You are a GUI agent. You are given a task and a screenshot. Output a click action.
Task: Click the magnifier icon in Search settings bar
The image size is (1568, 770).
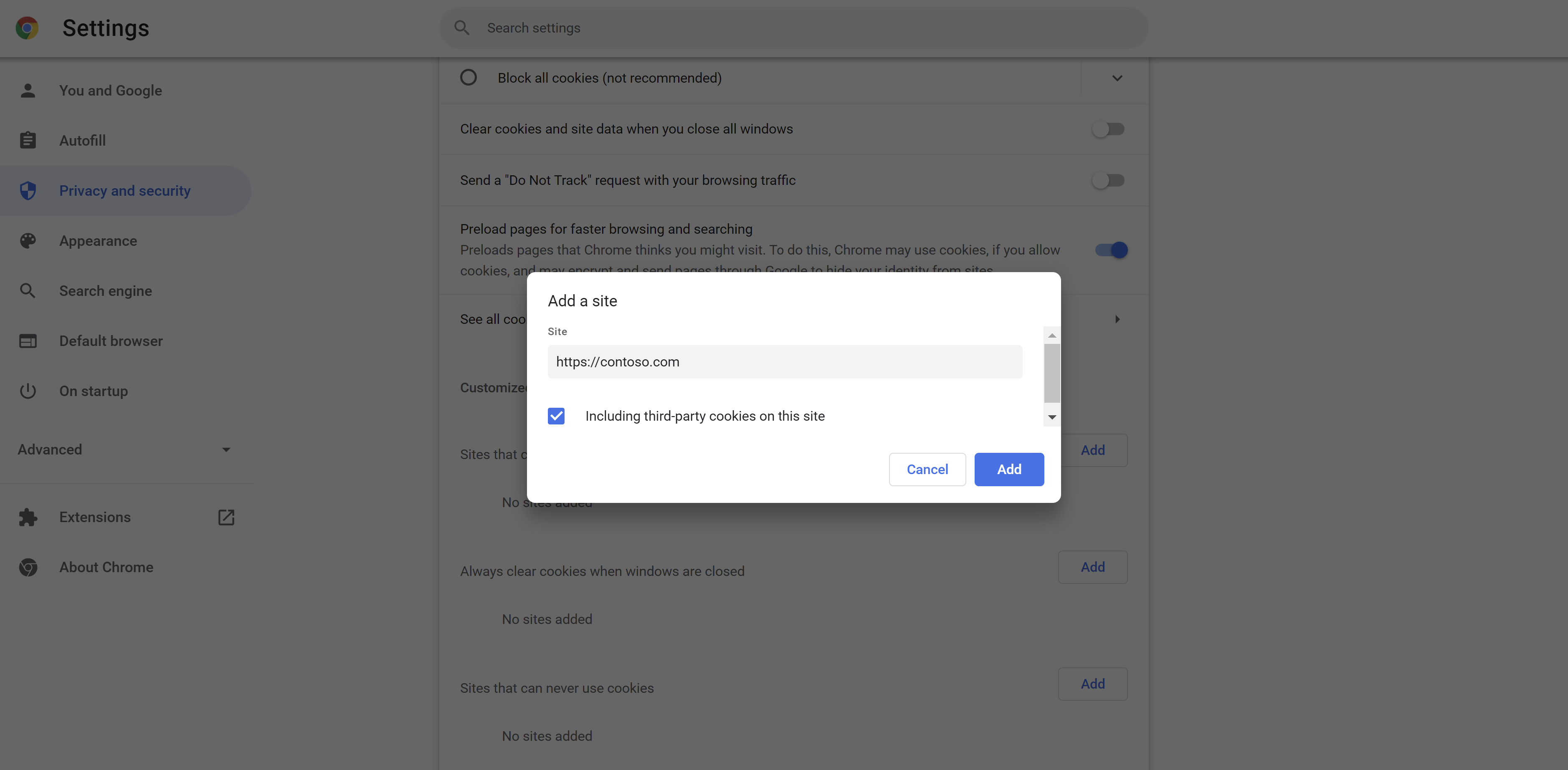(462, 28)
